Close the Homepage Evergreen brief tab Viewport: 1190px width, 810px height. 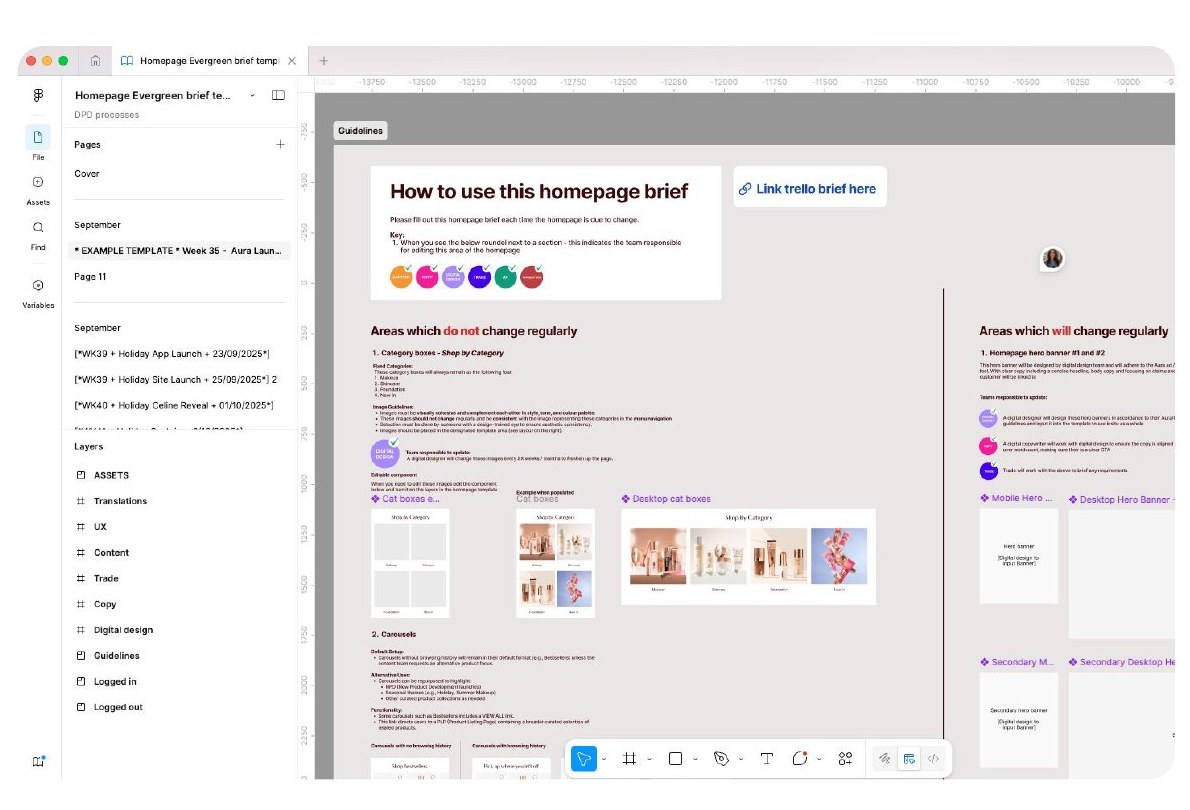click(292, 61)
